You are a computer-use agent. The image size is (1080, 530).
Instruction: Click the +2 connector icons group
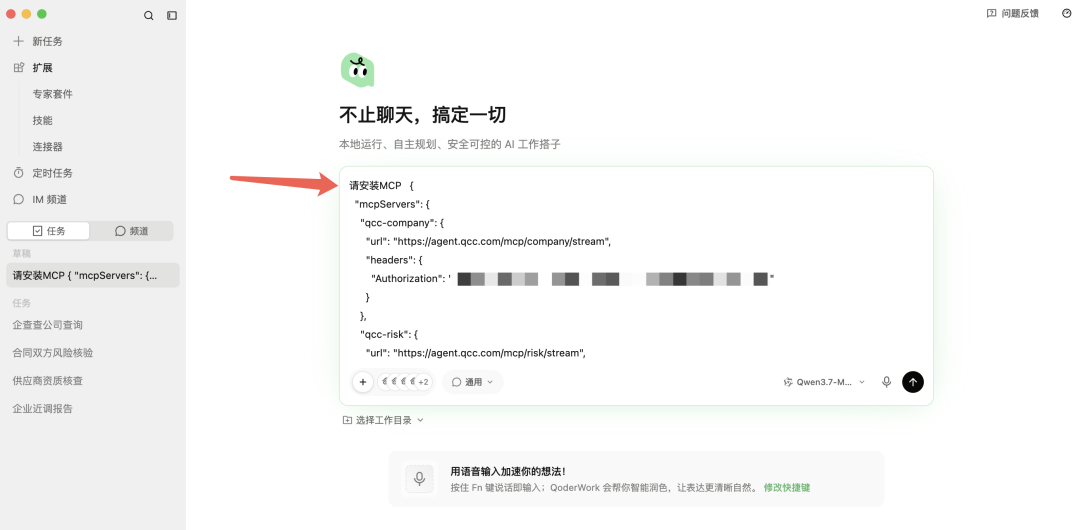pyautogui.click(x=406, y=382)
